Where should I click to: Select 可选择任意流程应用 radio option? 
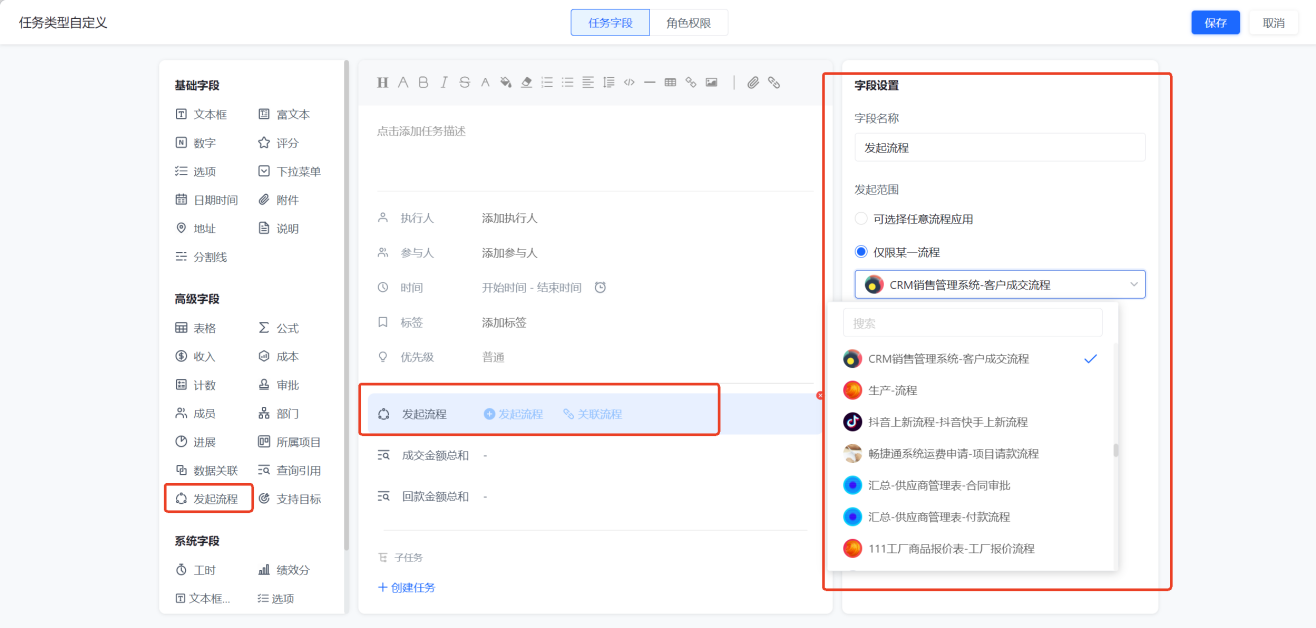pyautogui.click(x=861, y=219)
